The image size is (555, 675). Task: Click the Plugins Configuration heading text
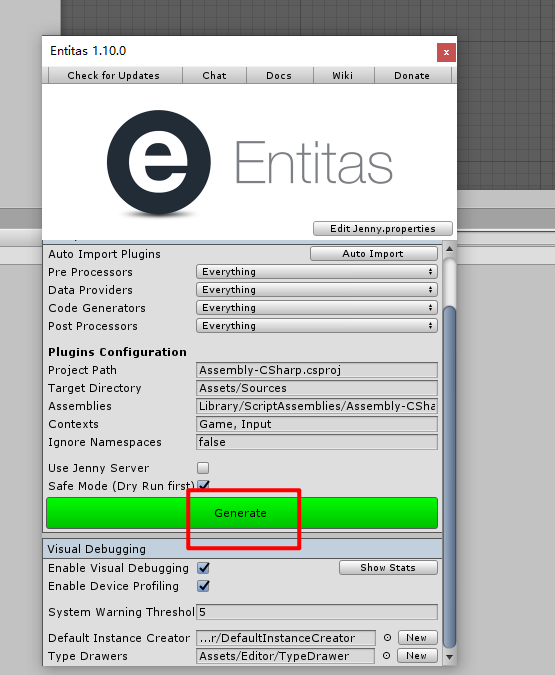tap(117, 352)
